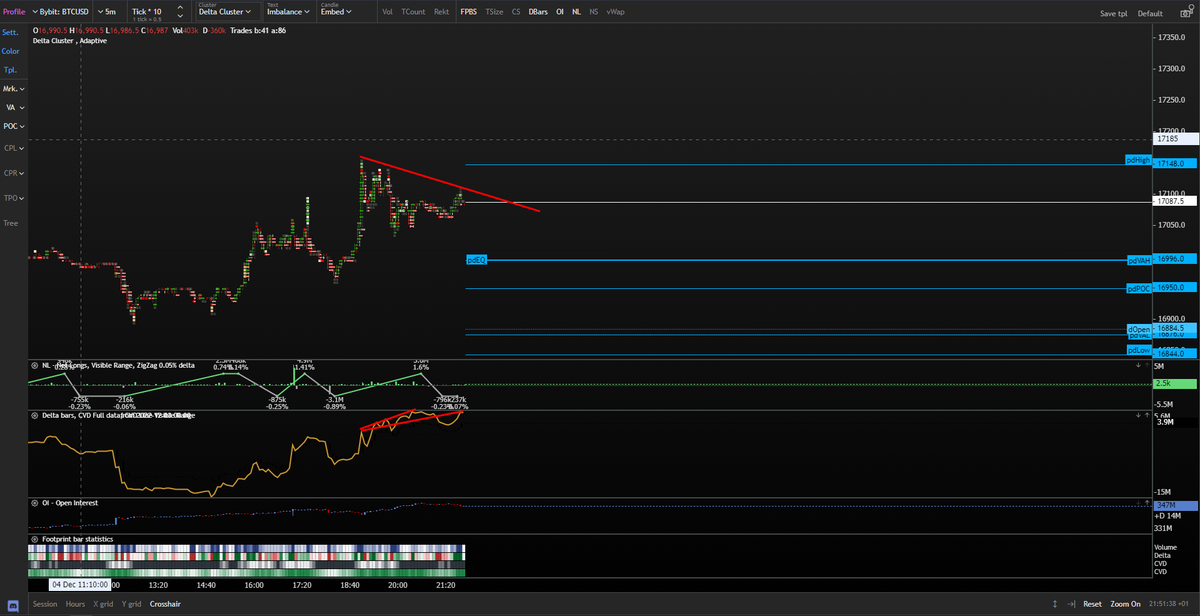Click the Default template button

[1150, 14]
